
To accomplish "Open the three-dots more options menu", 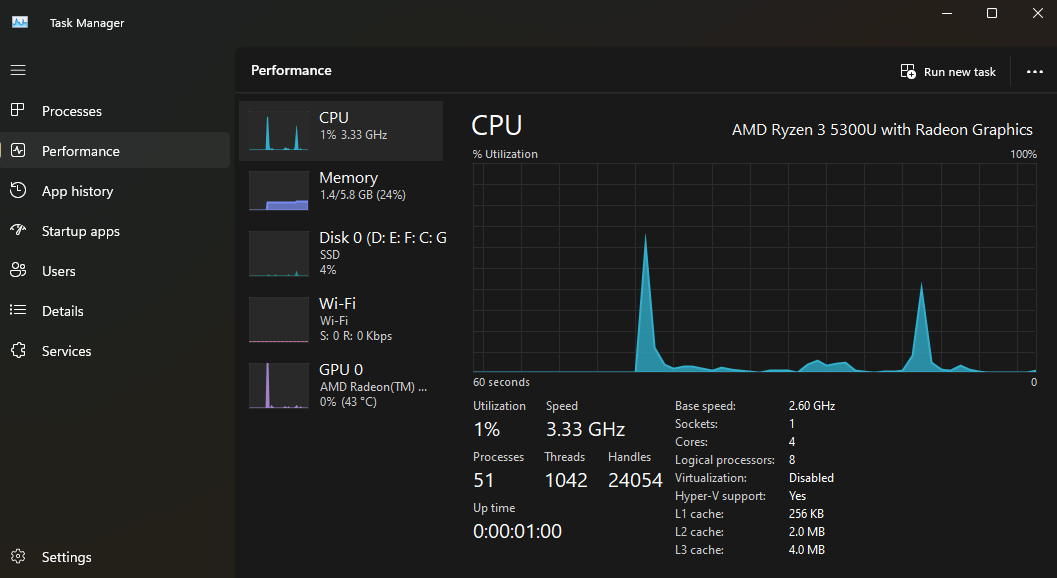I will [1034, 71].
